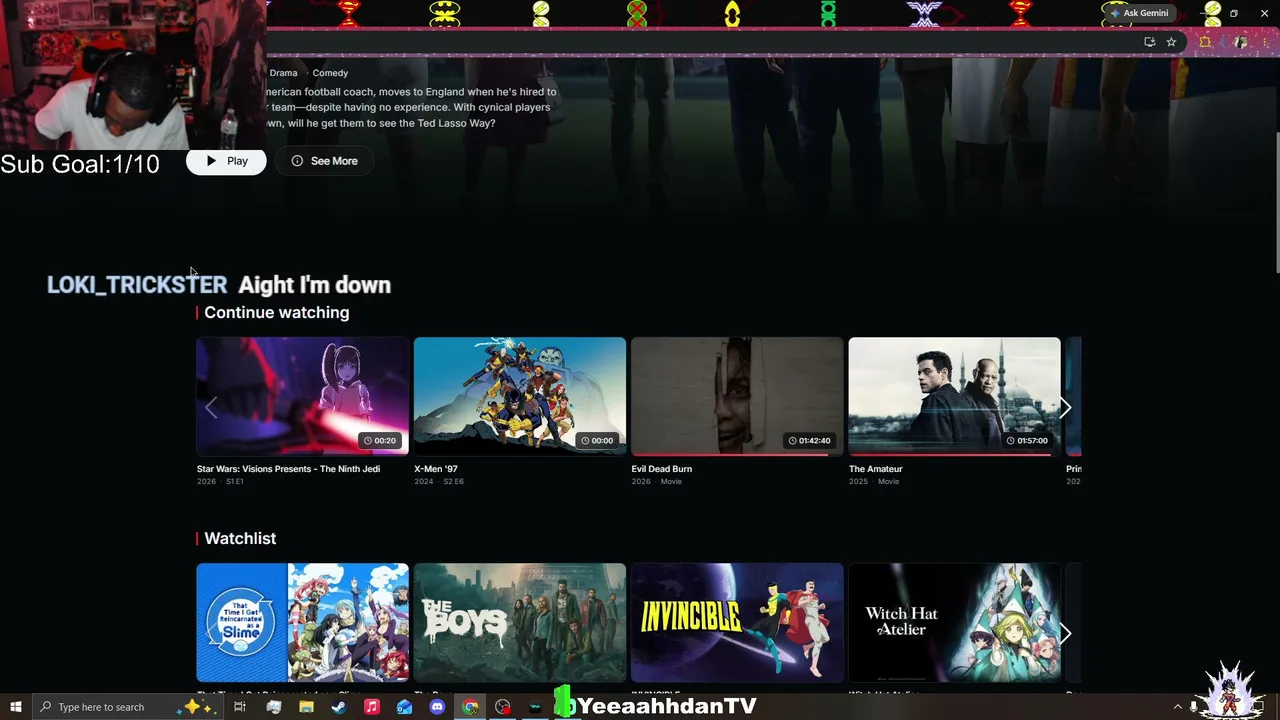Viewport: 1280px width, 720px height.
Task: Open Star Wars: Visions Ninth Jedi thumbnail
Action: (302, 396)
